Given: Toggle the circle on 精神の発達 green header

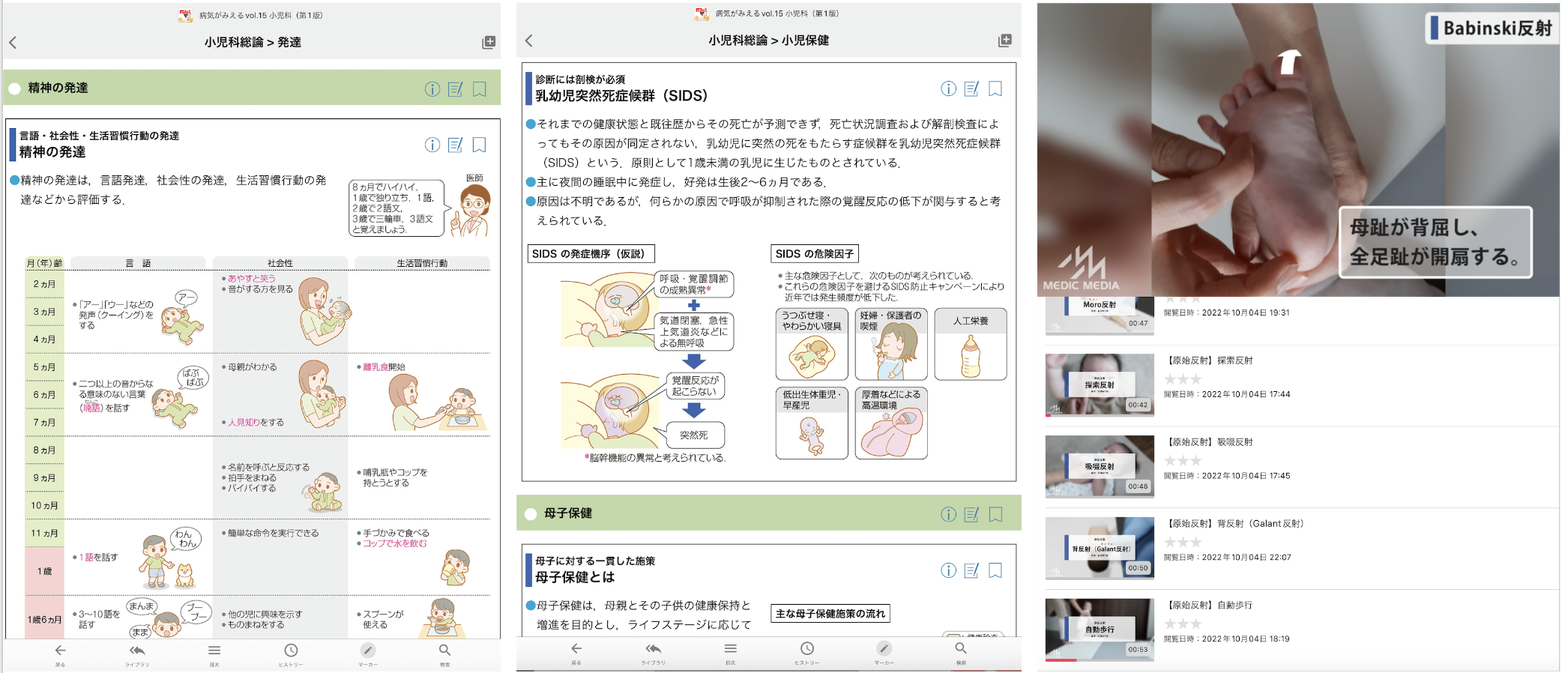Looking at the screenshot, I should pos(14,88).
